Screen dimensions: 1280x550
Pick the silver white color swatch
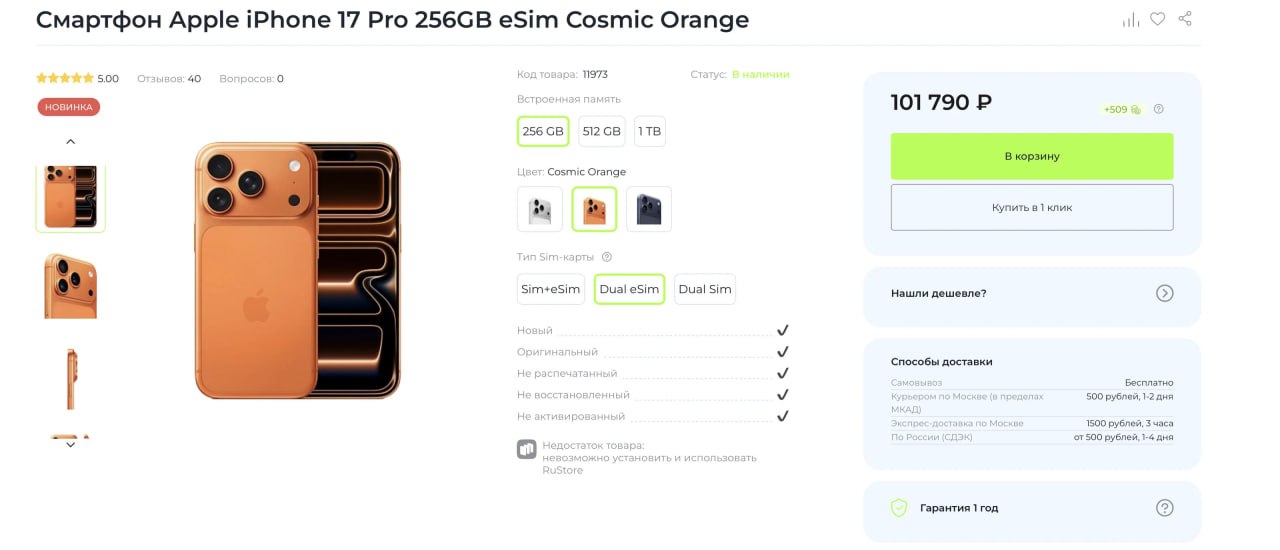(540, 209)
